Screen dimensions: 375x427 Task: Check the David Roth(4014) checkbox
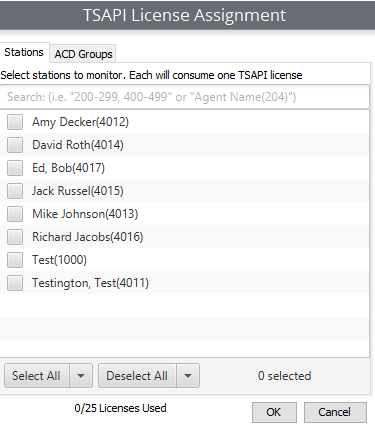15,145
